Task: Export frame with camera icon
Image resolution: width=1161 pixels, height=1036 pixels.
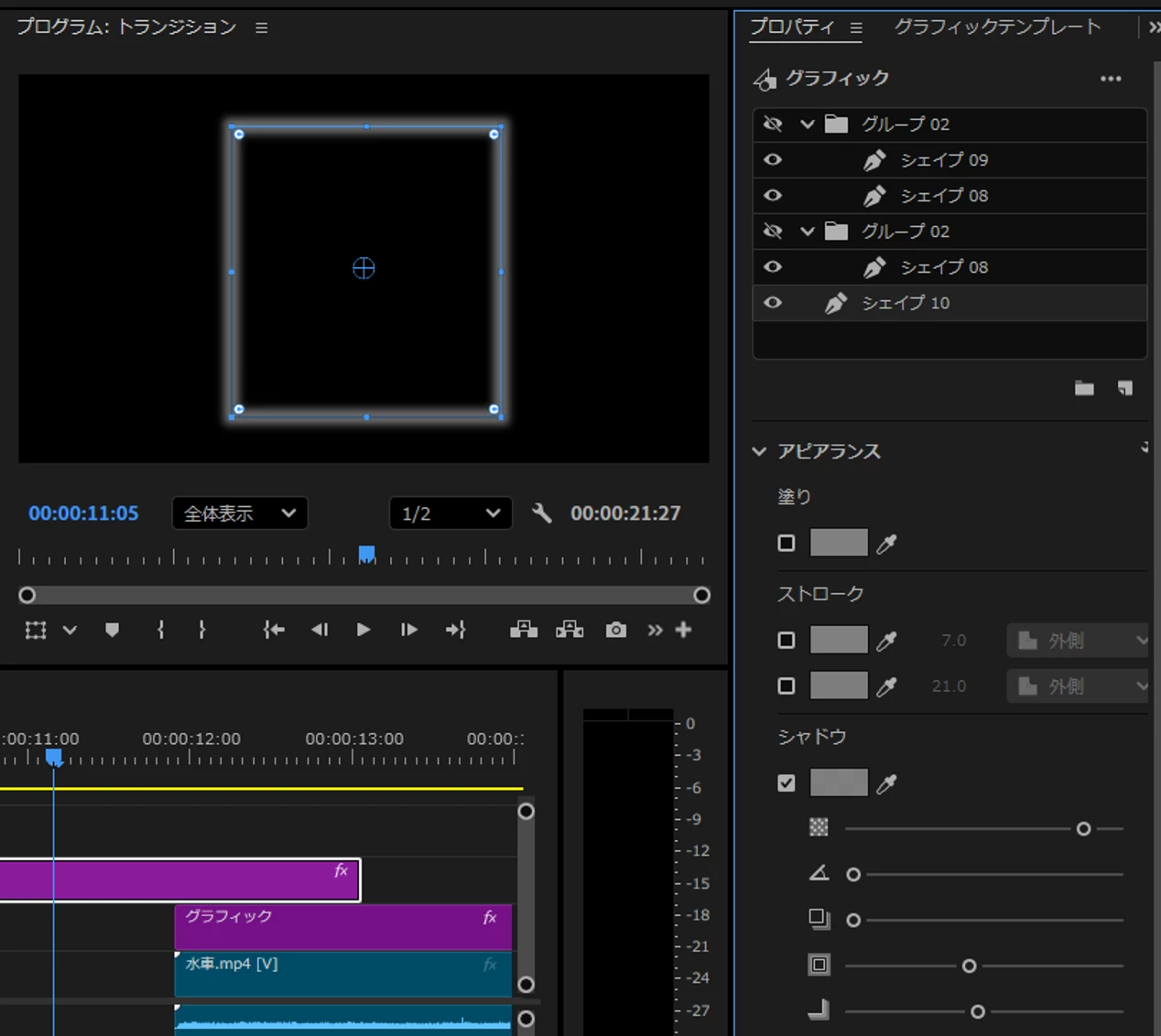Action: tap(616, 630)
